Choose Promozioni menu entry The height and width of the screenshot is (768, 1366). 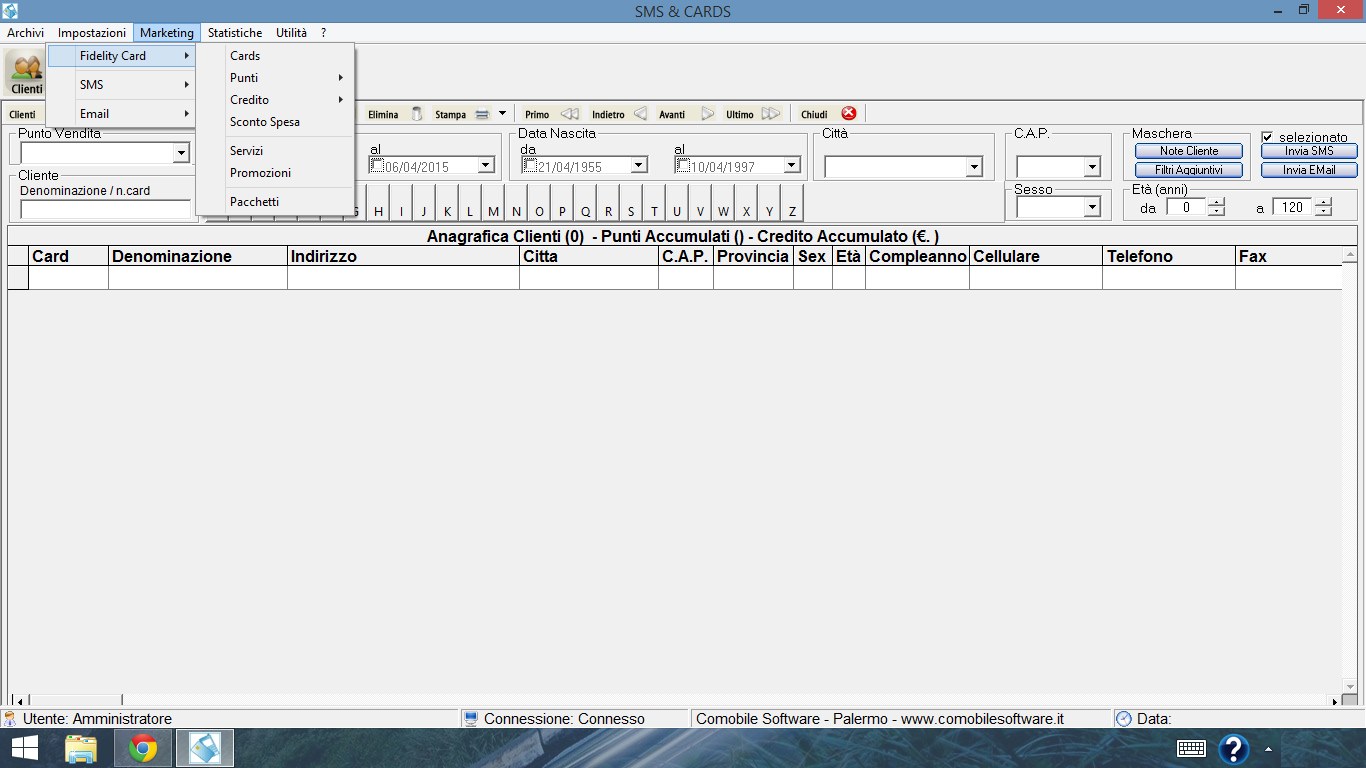(275, 173)
